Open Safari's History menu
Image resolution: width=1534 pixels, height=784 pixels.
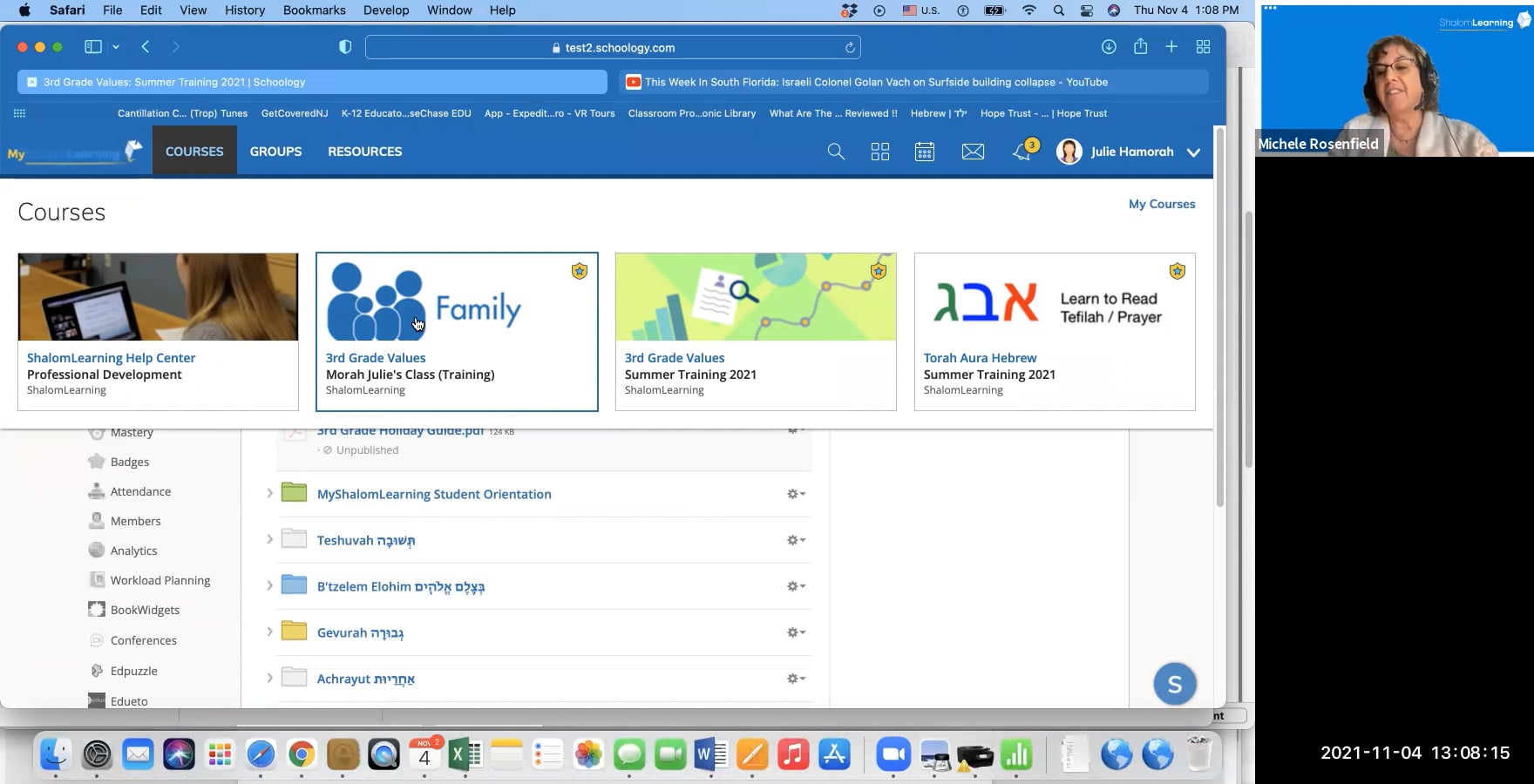244,10
